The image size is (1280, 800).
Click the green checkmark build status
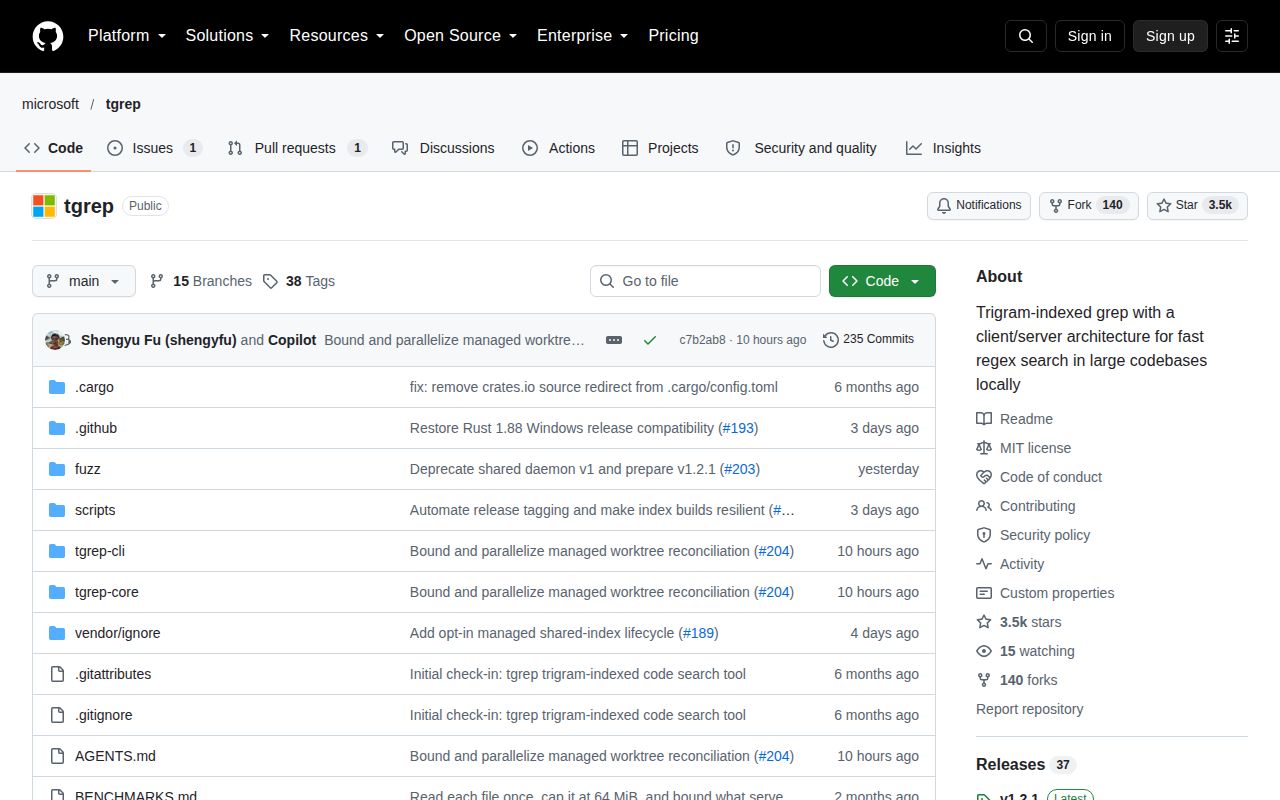650,340
